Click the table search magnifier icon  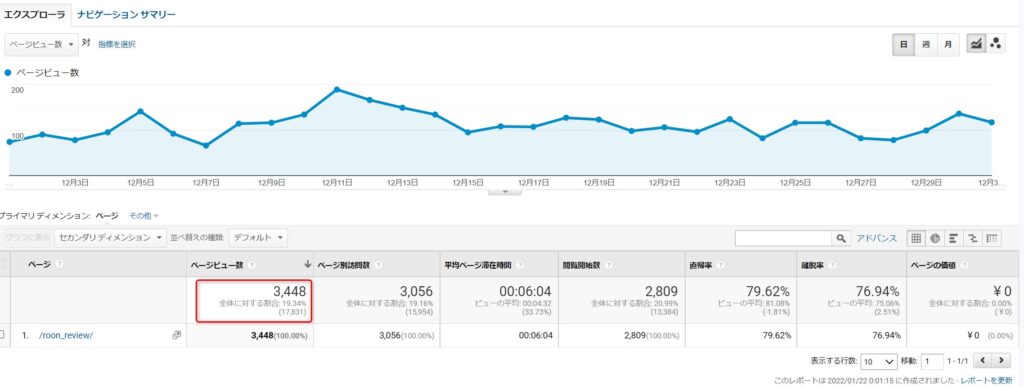[x=841, y=238]
